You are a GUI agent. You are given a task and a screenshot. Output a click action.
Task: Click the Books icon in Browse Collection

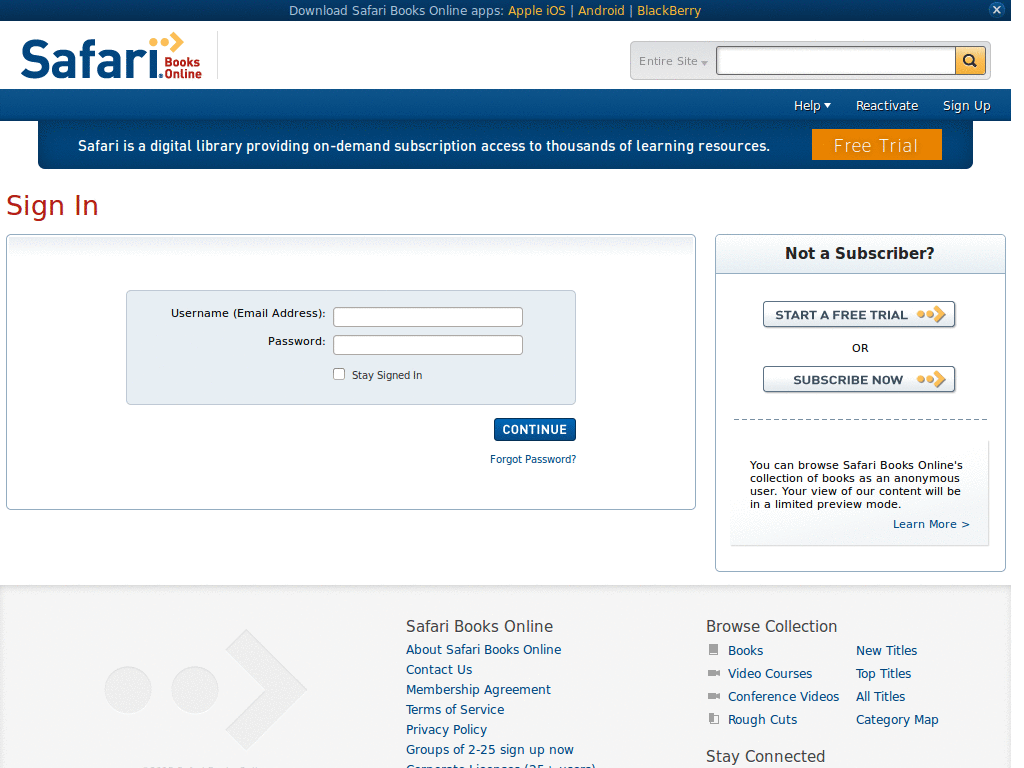pyautogui.click(x=714, y=650)
